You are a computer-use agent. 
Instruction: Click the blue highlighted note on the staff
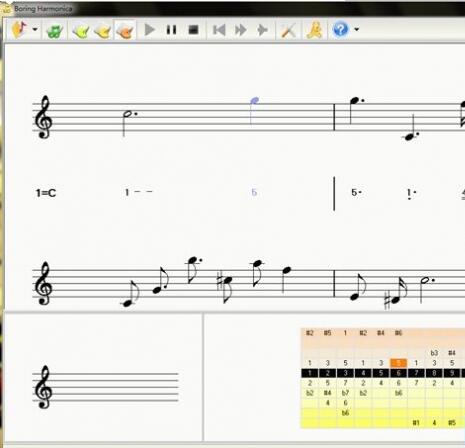click(254, 101)
